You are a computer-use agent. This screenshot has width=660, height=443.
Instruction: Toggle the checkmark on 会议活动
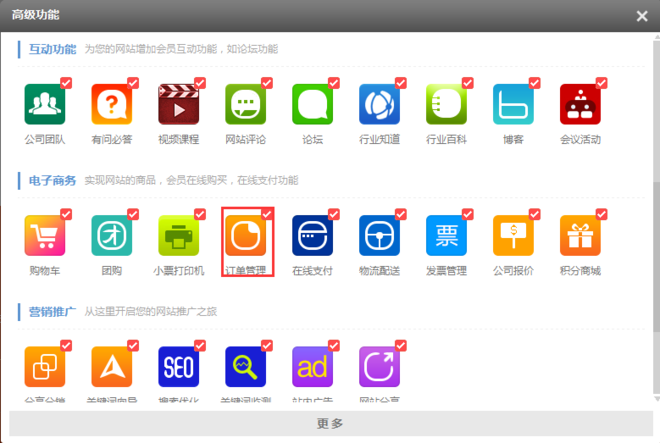tap(601, 83)
